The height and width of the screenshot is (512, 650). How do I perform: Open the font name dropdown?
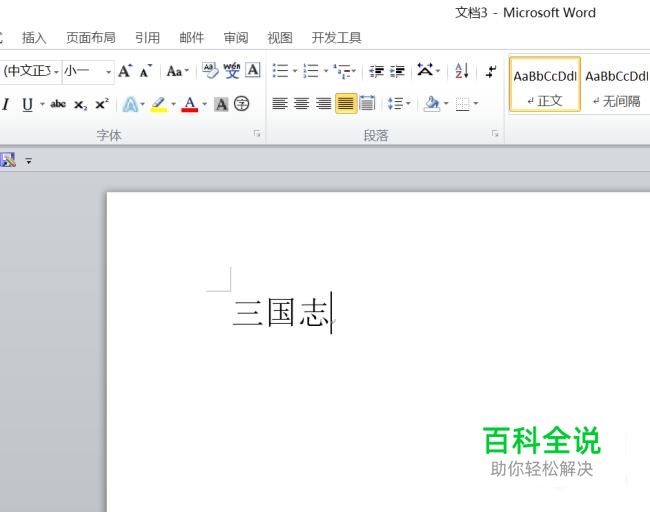(56, 72)
